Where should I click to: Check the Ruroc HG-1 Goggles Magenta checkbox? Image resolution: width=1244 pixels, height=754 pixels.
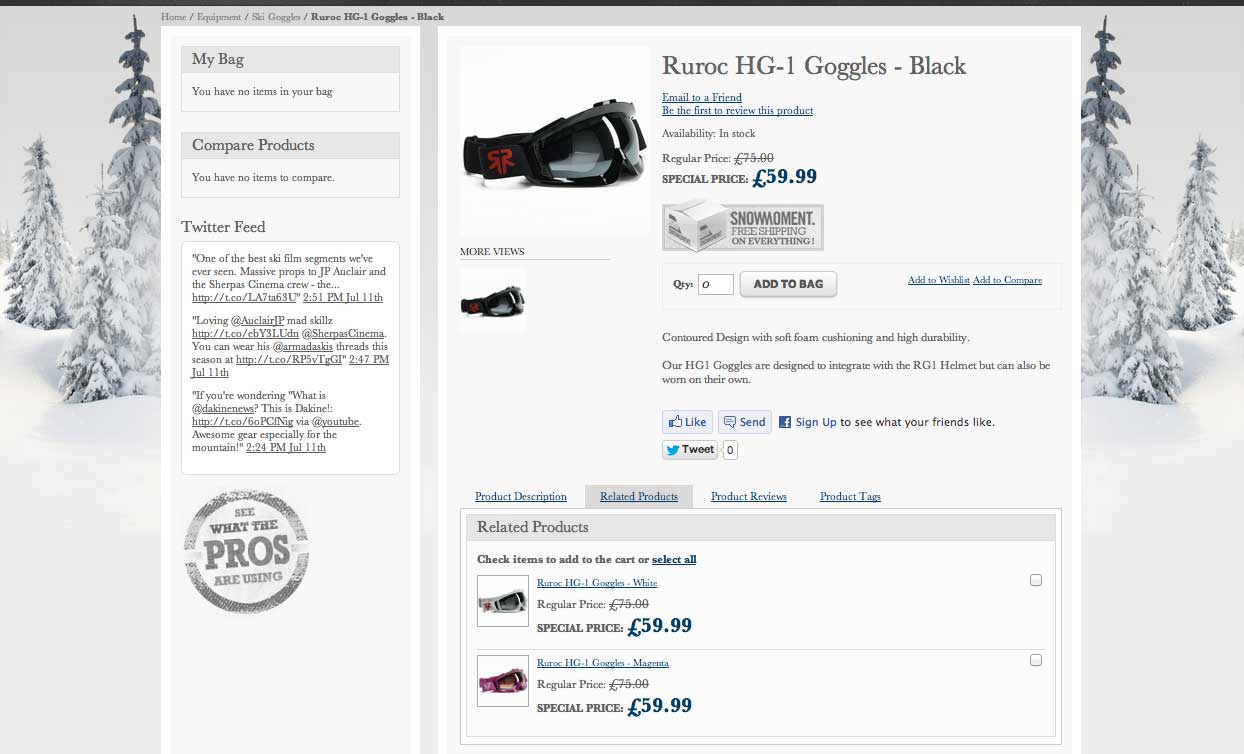(1036, 660)
